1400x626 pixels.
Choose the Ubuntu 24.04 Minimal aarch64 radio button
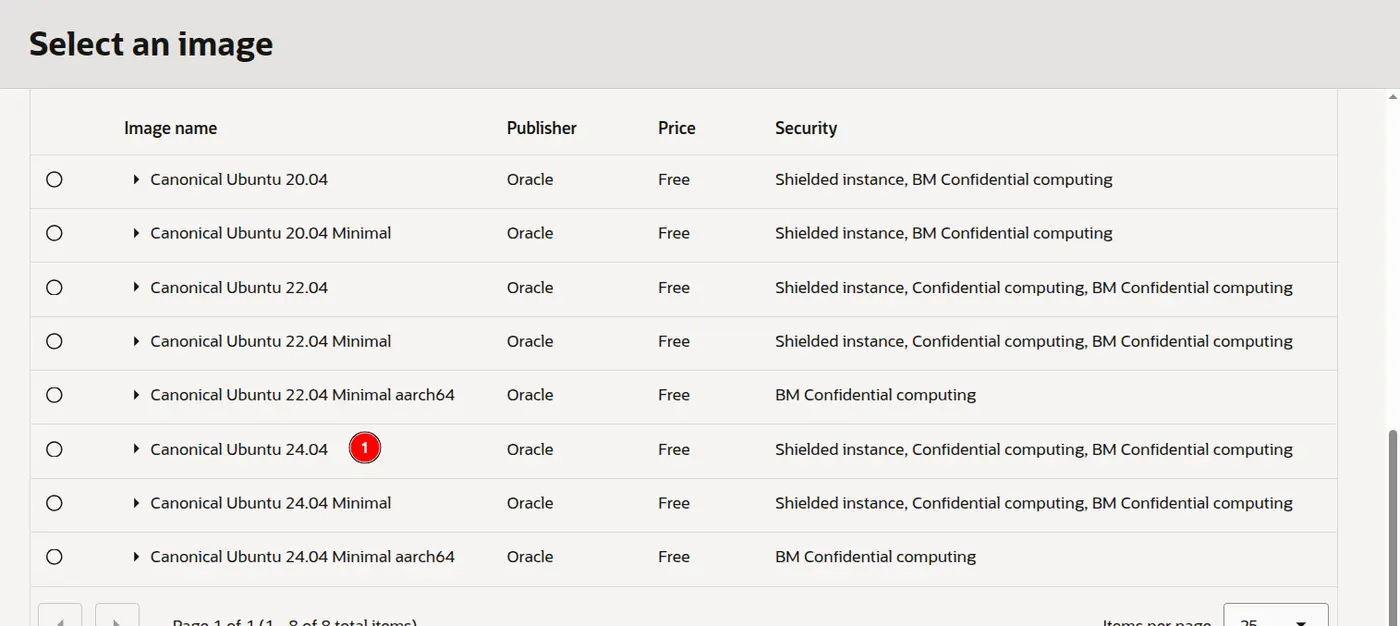(x=54, y=556)
